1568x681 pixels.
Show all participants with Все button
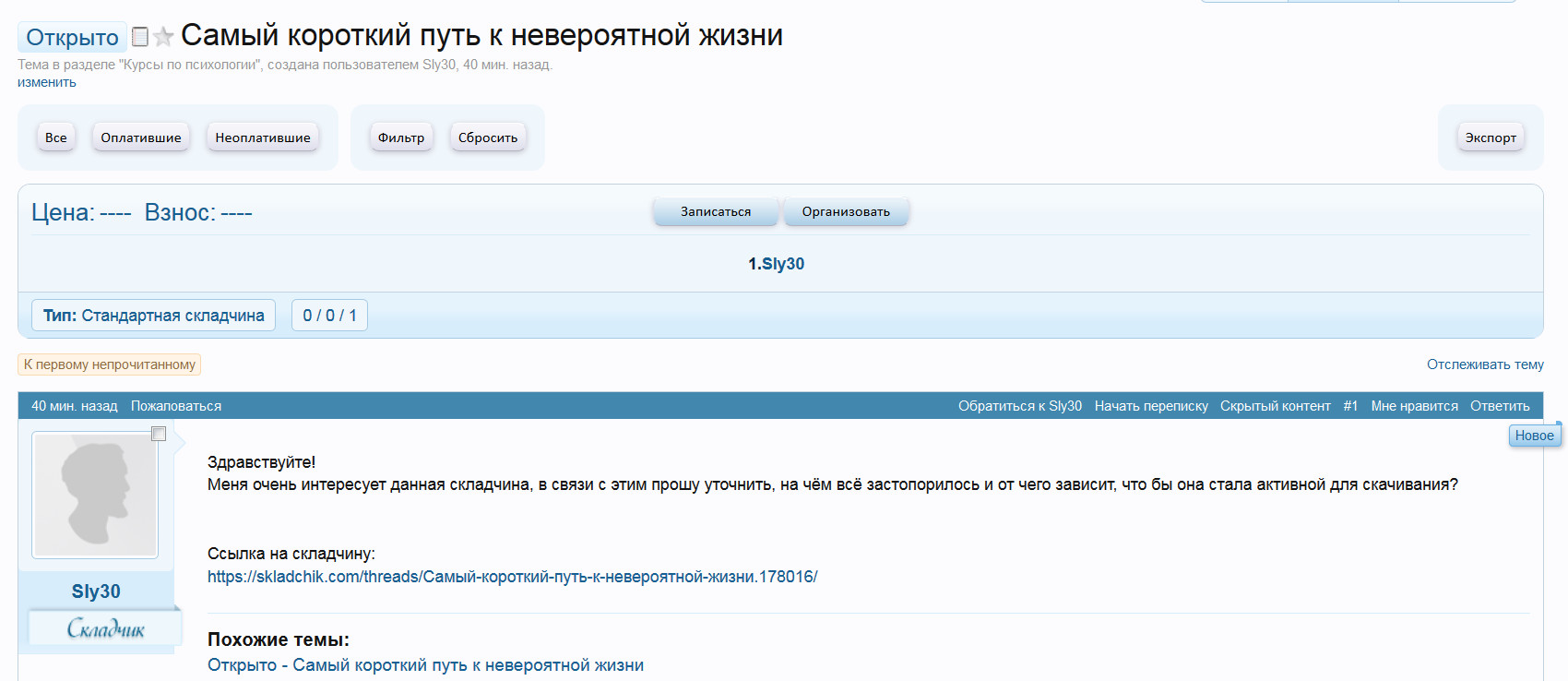[x=56, y=137]
